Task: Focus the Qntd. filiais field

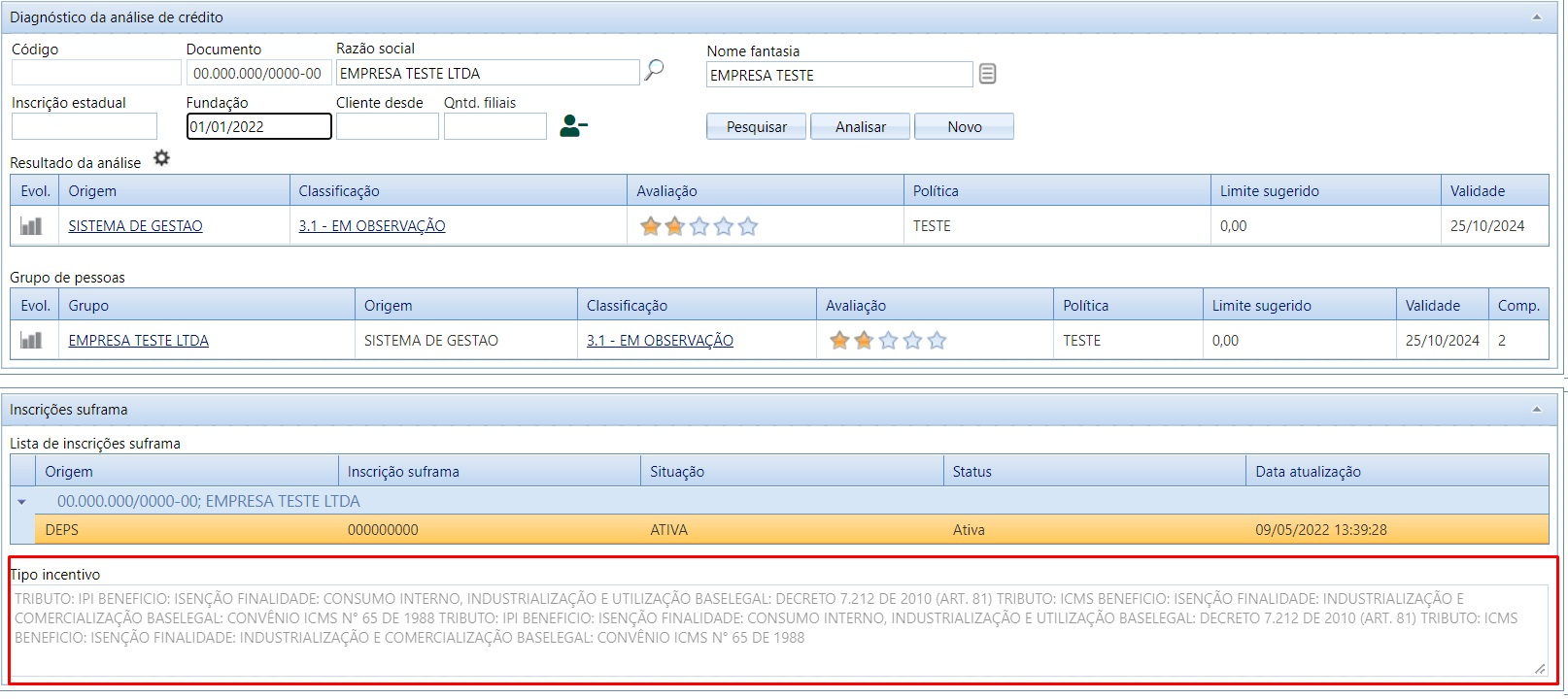Action: [x=495, y=126]
